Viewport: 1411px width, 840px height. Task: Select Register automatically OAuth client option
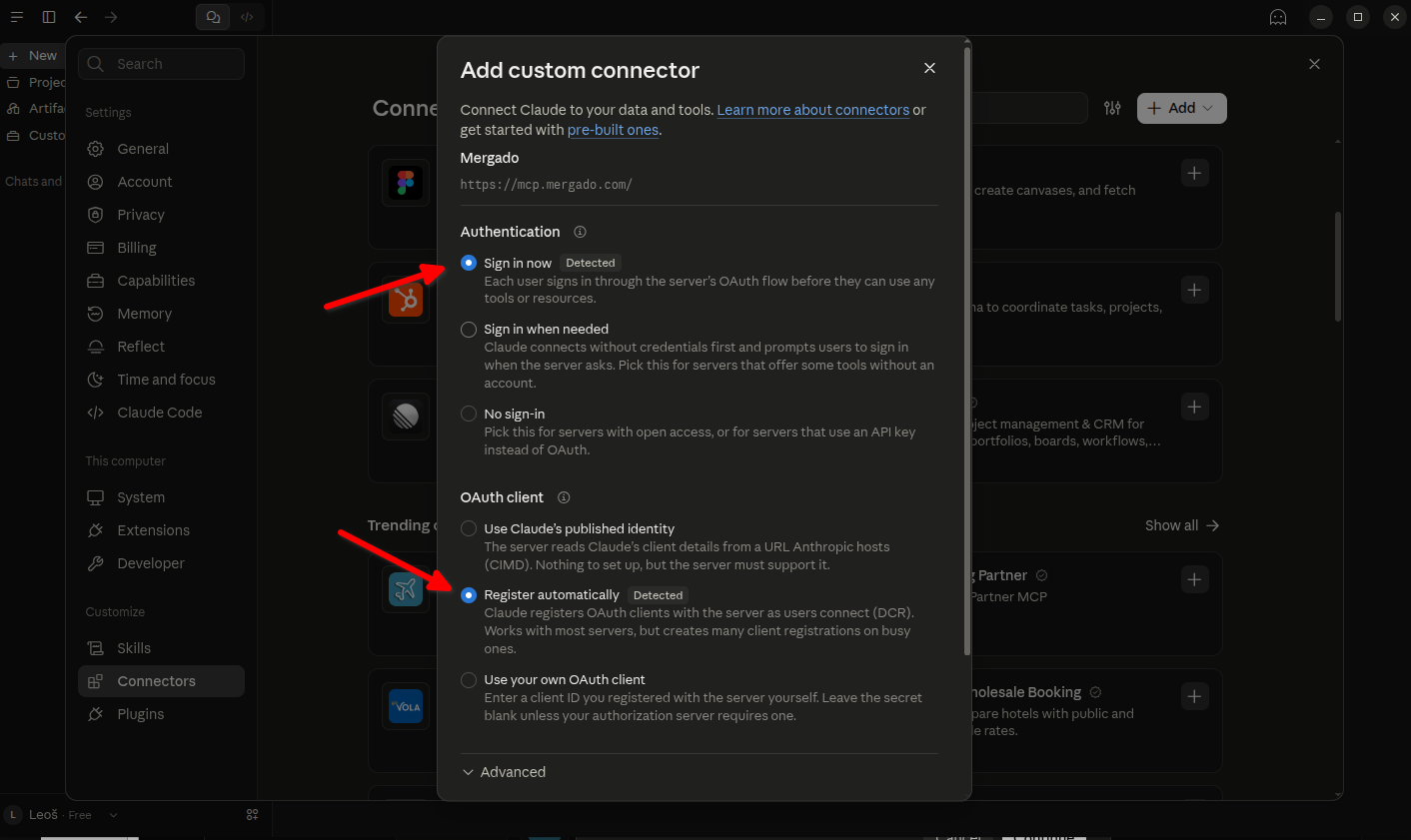pos(469,595)
